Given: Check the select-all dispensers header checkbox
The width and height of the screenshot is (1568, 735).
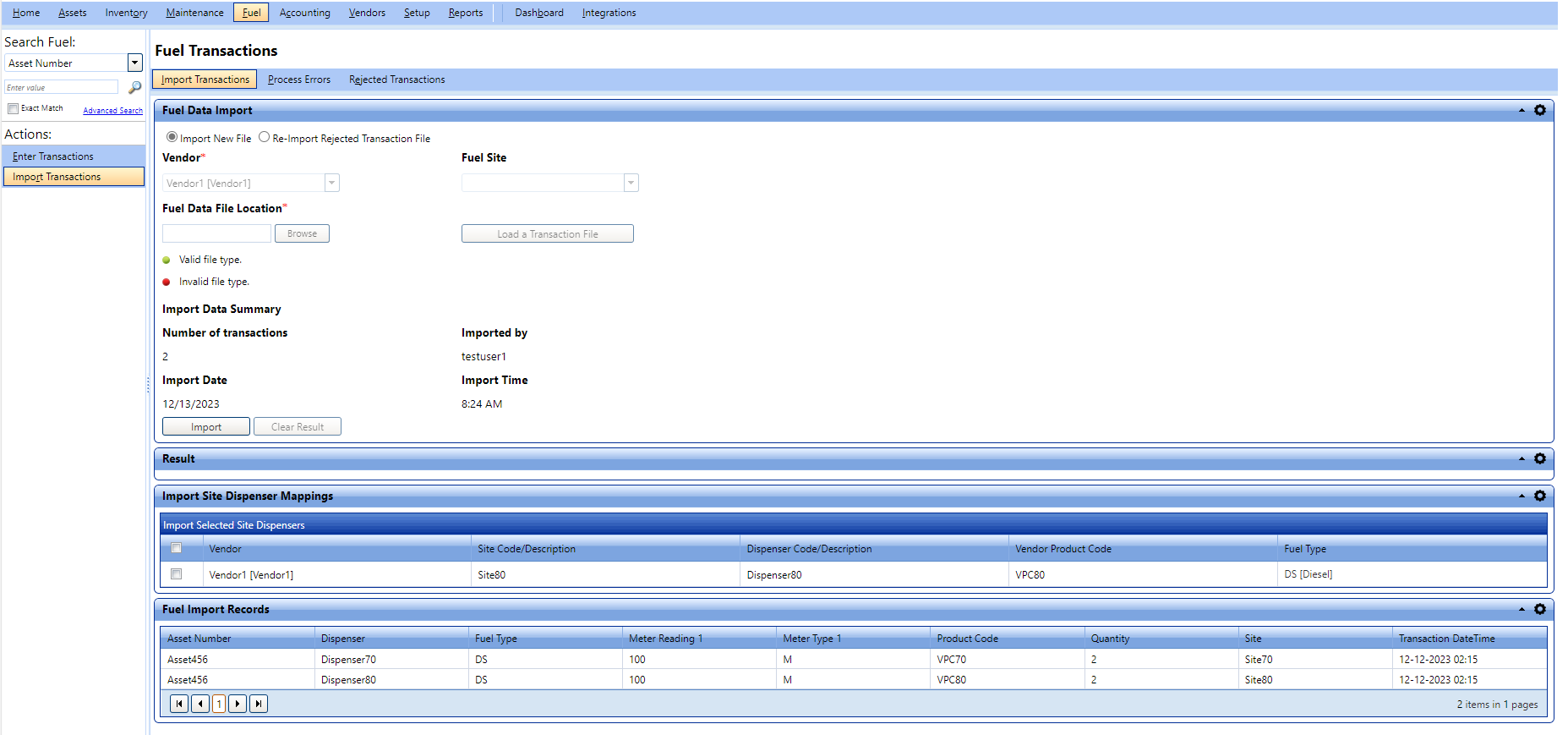Looking at the screenshot, I should coord(177,548).
